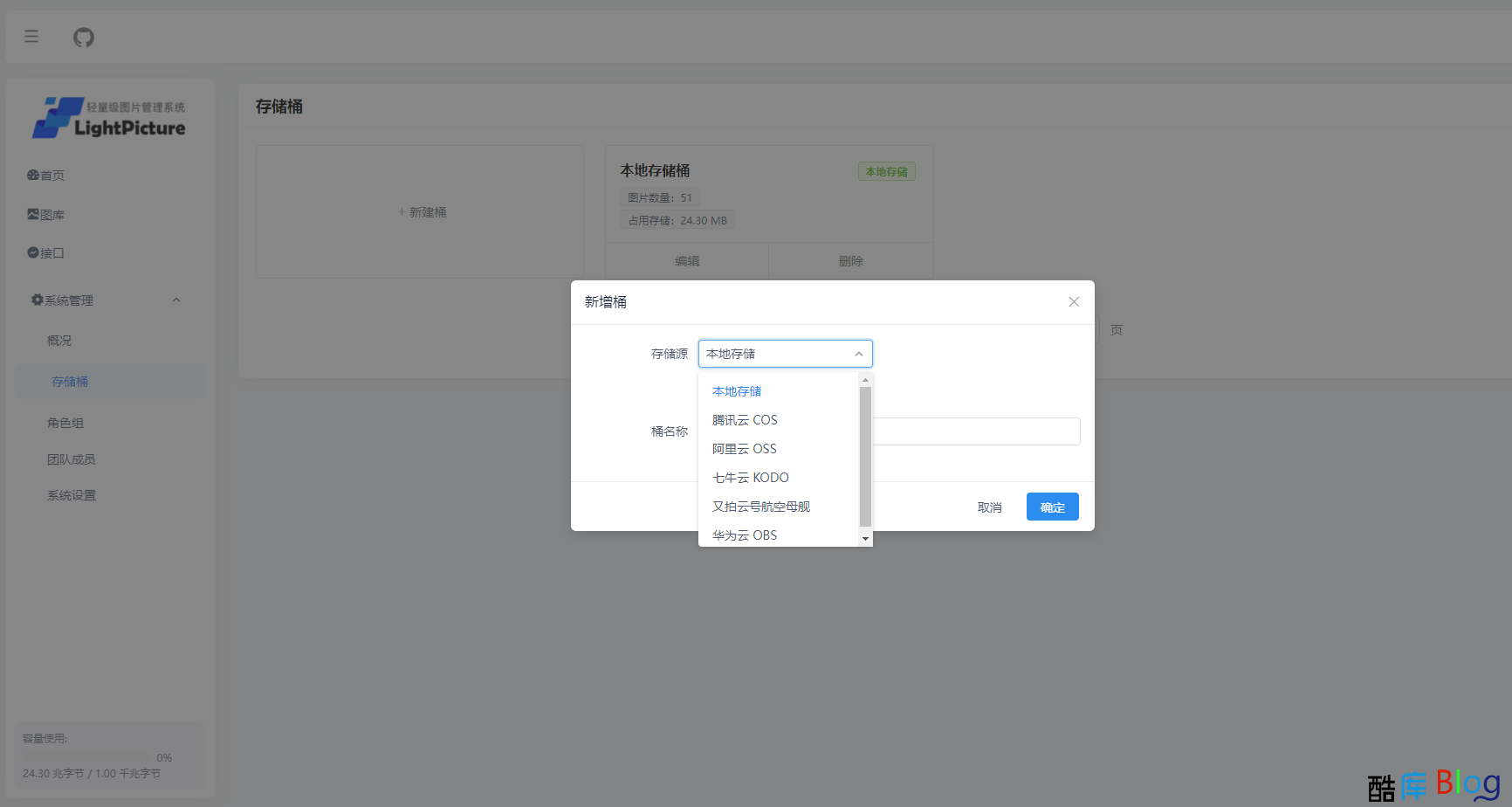Open 系统设置 from the sidebar
Viewport: 1512px width, 807px height.
pyautogui.click(x=72, y=494)
